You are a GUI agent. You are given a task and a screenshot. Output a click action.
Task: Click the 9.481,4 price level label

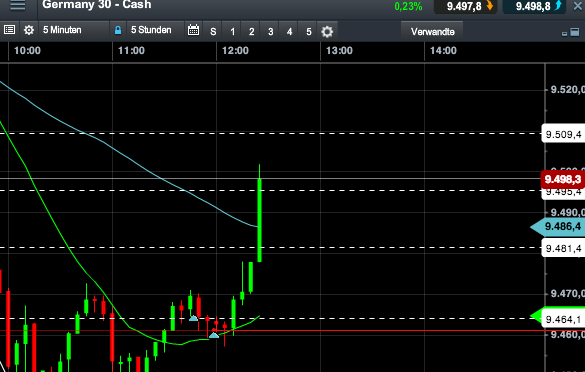[563, 248]
